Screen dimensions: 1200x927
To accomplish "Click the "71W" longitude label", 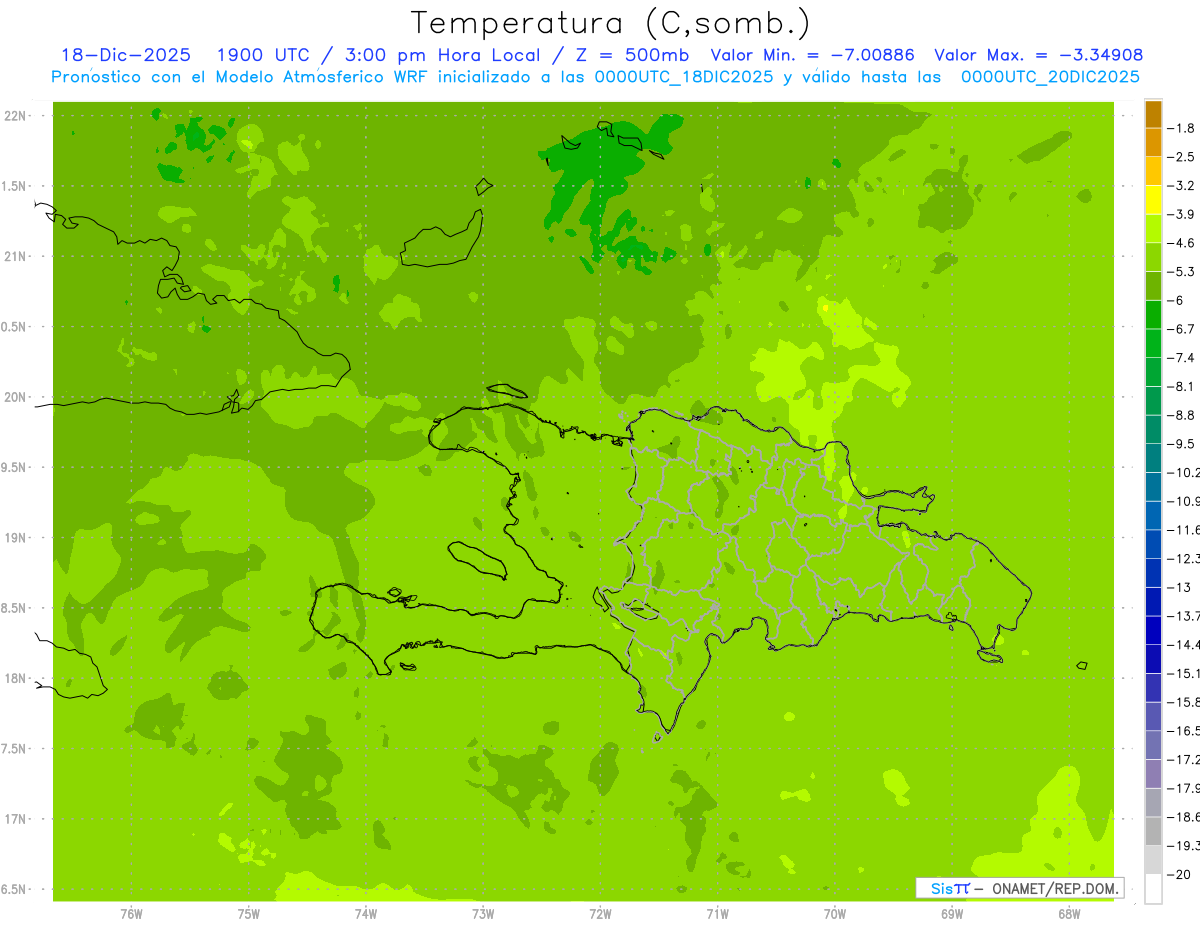I will [717, 913].
